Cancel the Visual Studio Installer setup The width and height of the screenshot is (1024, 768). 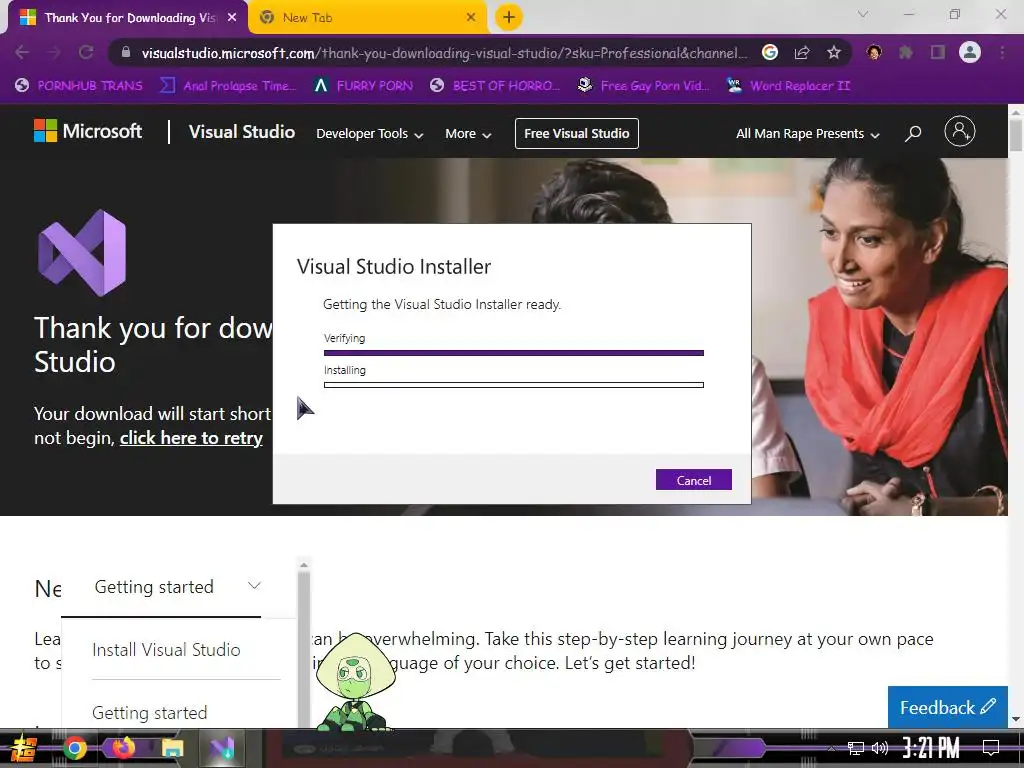tap(694, 480)
